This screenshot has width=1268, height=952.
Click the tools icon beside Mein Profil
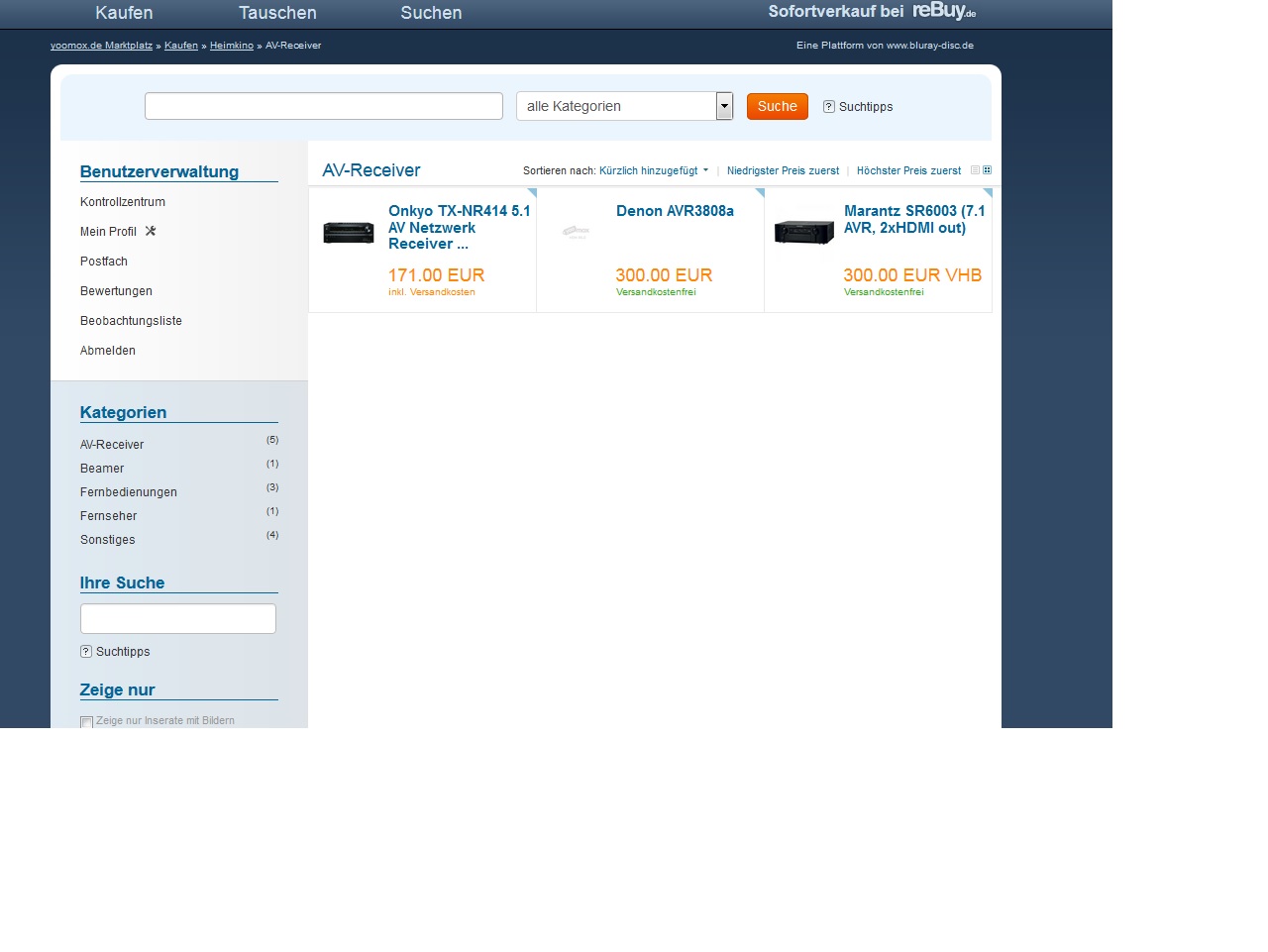click(x=151, y=231)
